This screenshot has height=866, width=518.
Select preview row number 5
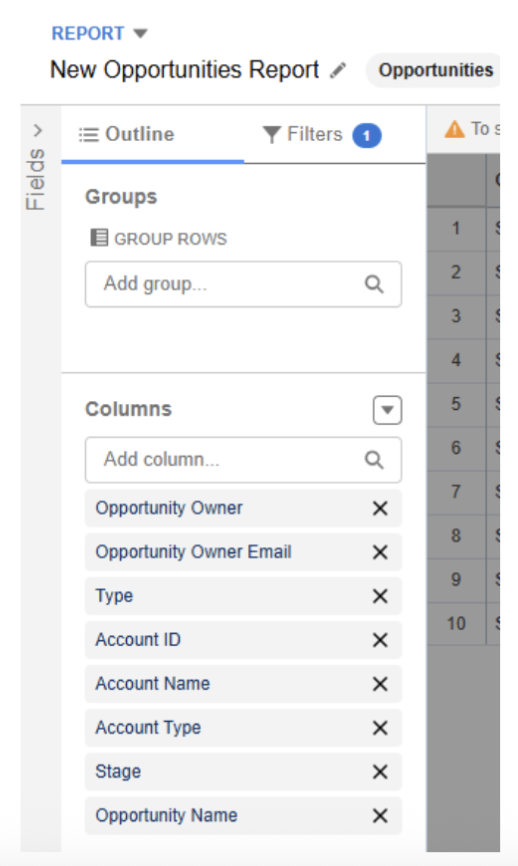pyautogui.click(x=456, y=404)
